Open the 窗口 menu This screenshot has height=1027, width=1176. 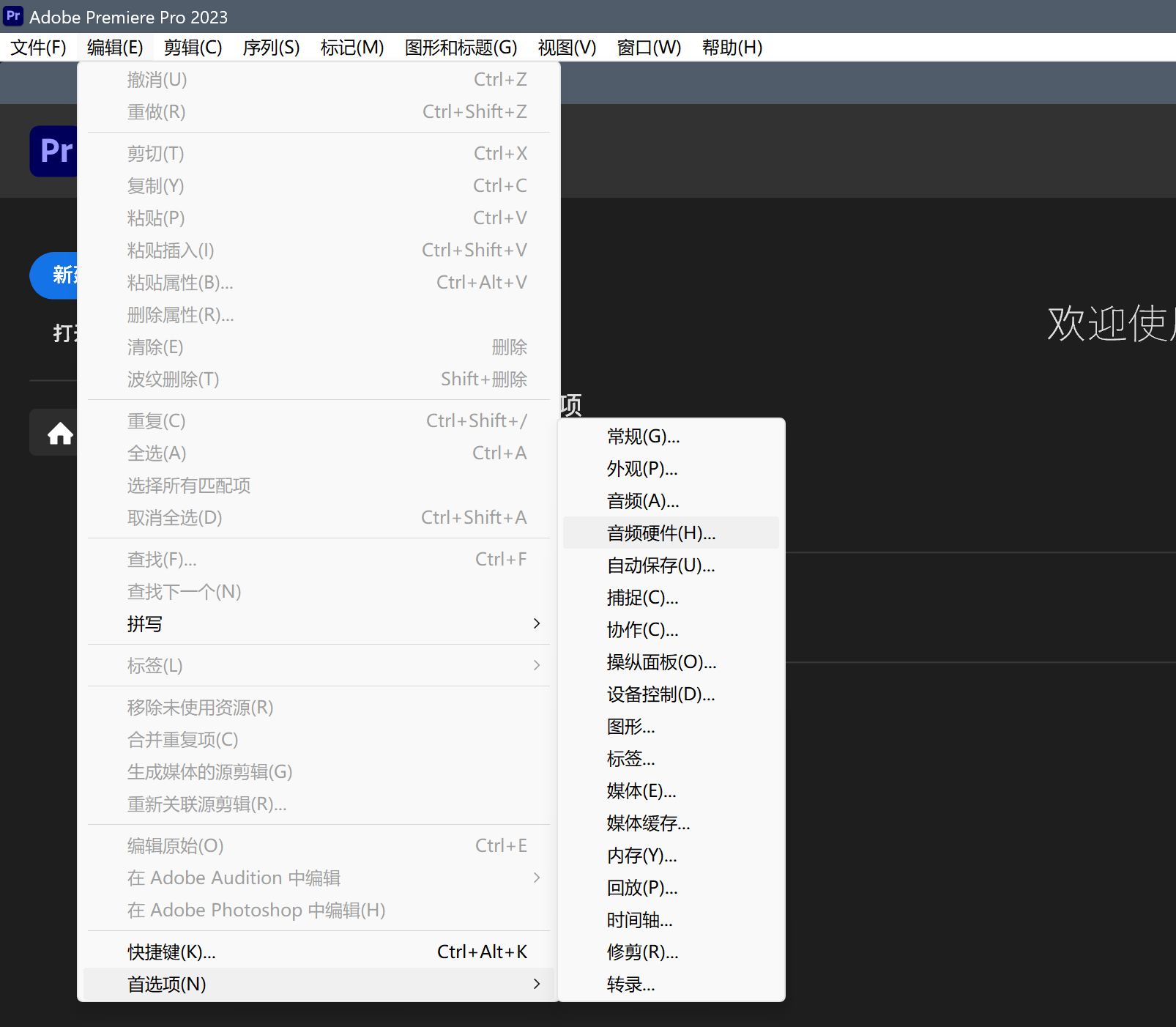(648, 47)
